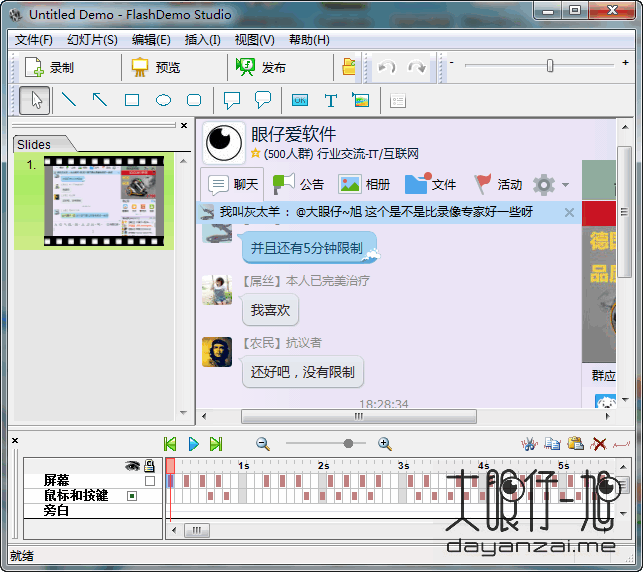Open the properties list tool
The height and width of the screenshot is (572, 643).
tap(398, 100)
